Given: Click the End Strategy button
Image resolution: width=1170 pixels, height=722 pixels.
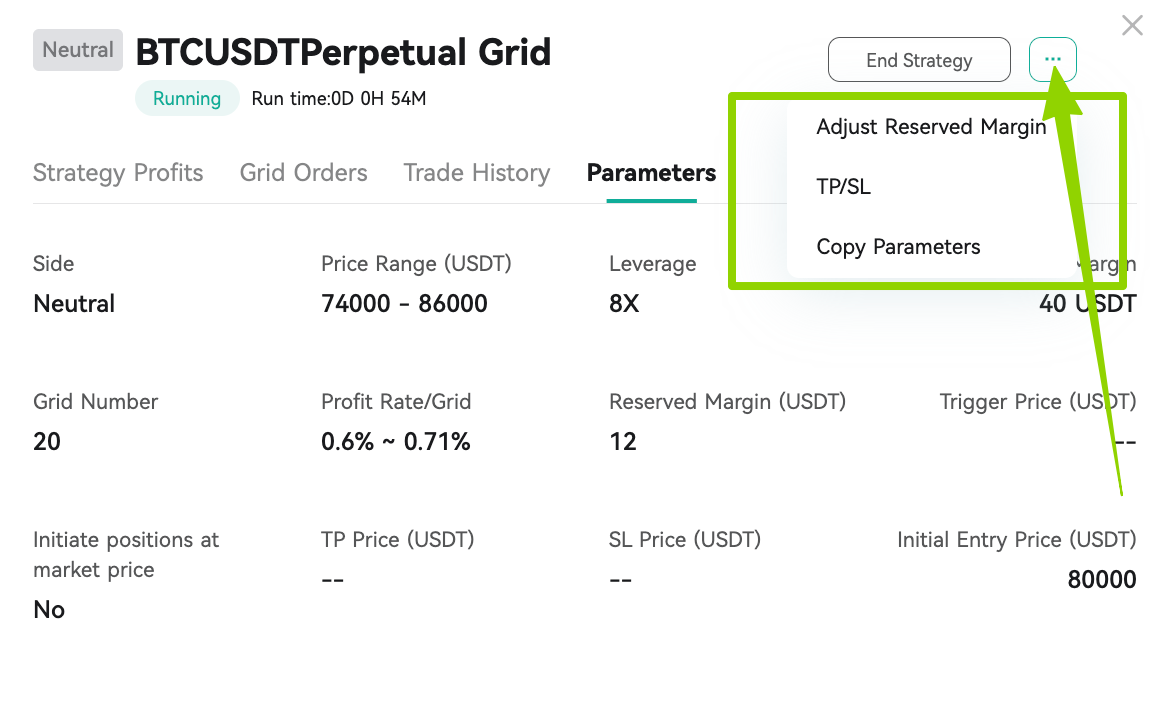Looking at the screenshot, I should [x=919, y=60].
